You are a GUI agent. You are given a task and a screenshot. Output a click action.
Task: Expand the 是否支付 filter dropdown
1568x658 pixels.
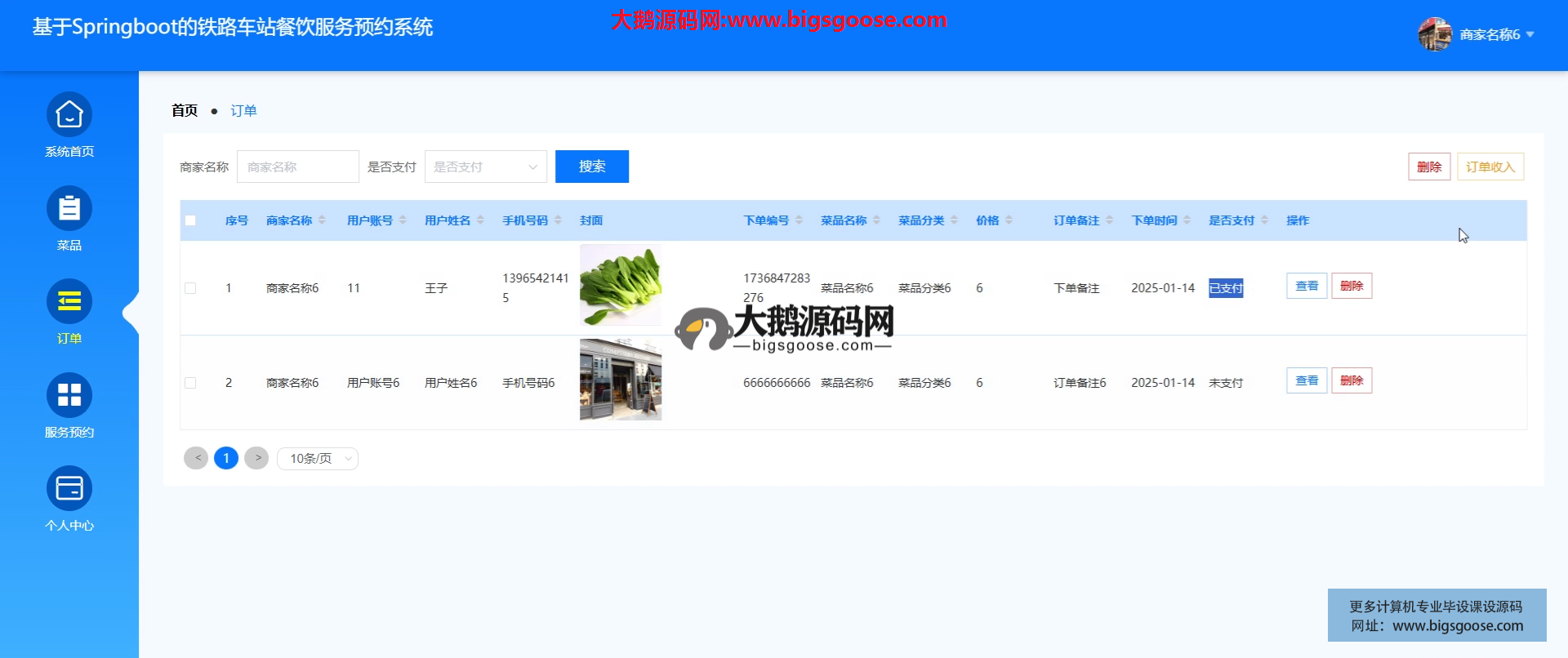pos(485,167)
